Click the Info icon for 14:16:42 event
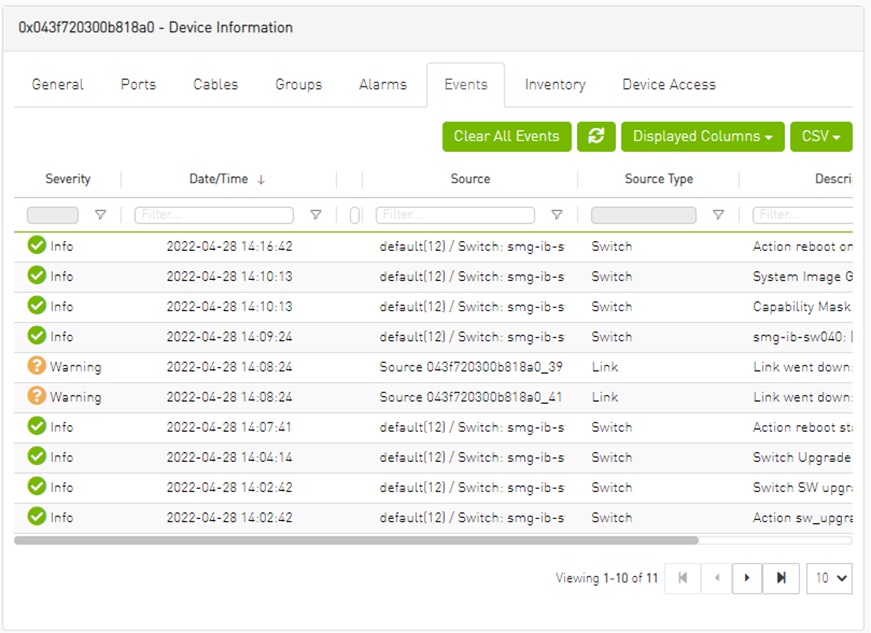 (x=37, y=246)
